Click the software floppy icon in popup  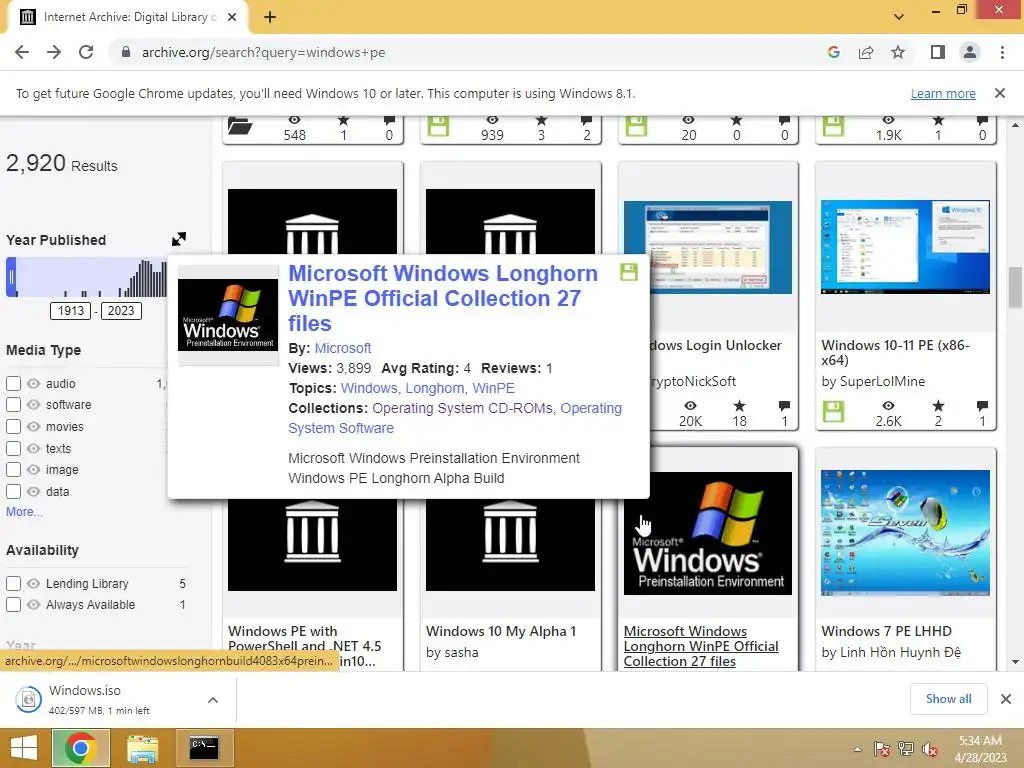629,272
